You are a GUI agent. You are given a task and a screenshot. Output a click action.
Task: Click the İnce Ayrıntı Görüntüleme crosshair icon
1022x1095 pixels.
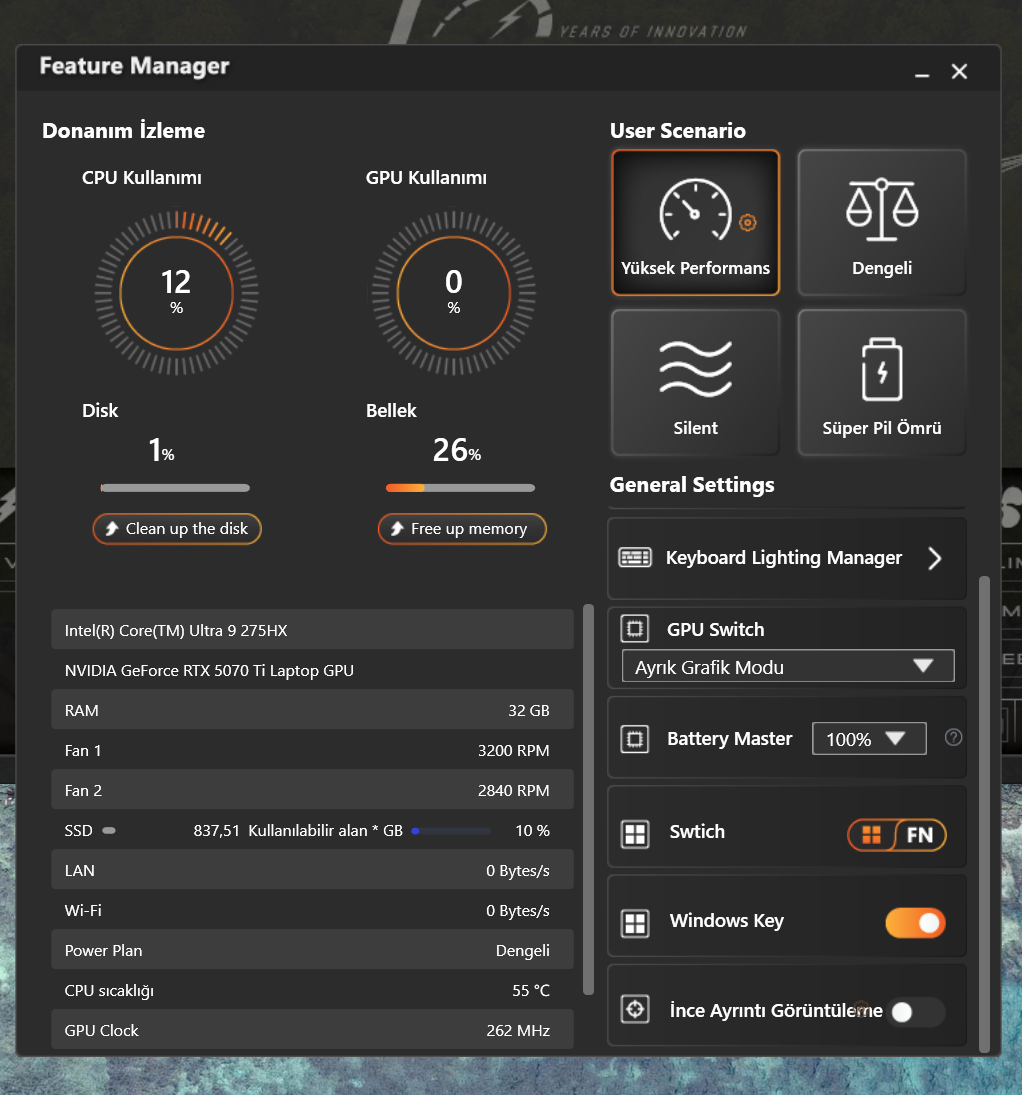635,1009
